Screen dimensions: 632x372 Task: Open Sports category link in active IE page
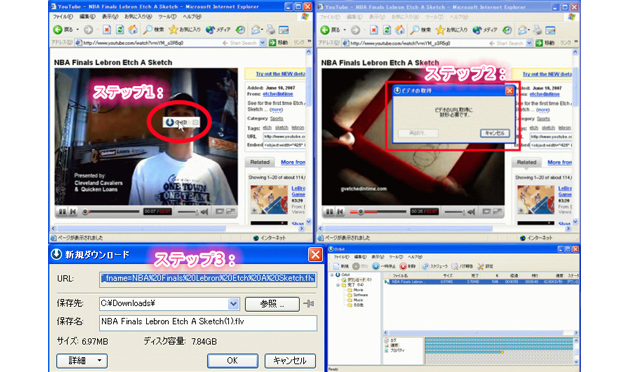coord(276,118)
